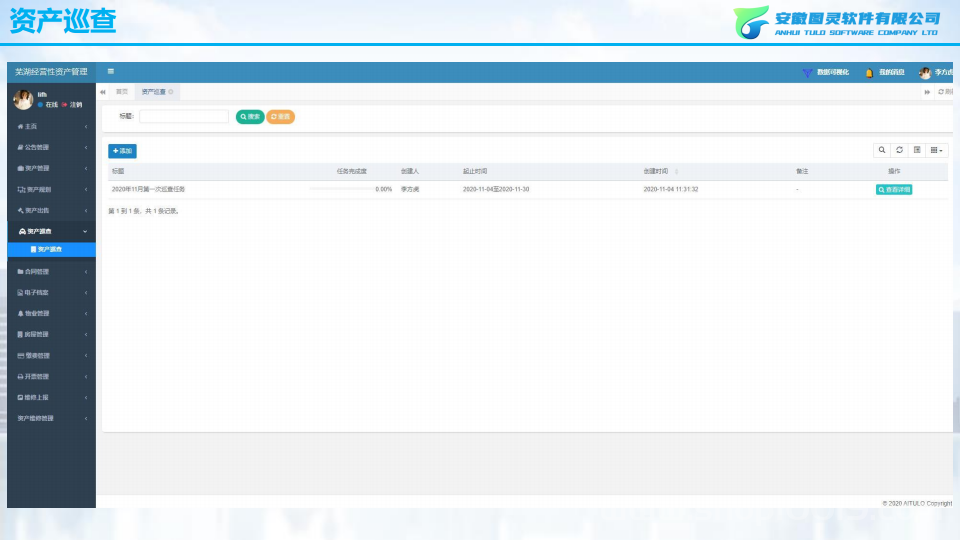
Task: Click the table toolbar magnifier search icon
Action: click(882, 150)
